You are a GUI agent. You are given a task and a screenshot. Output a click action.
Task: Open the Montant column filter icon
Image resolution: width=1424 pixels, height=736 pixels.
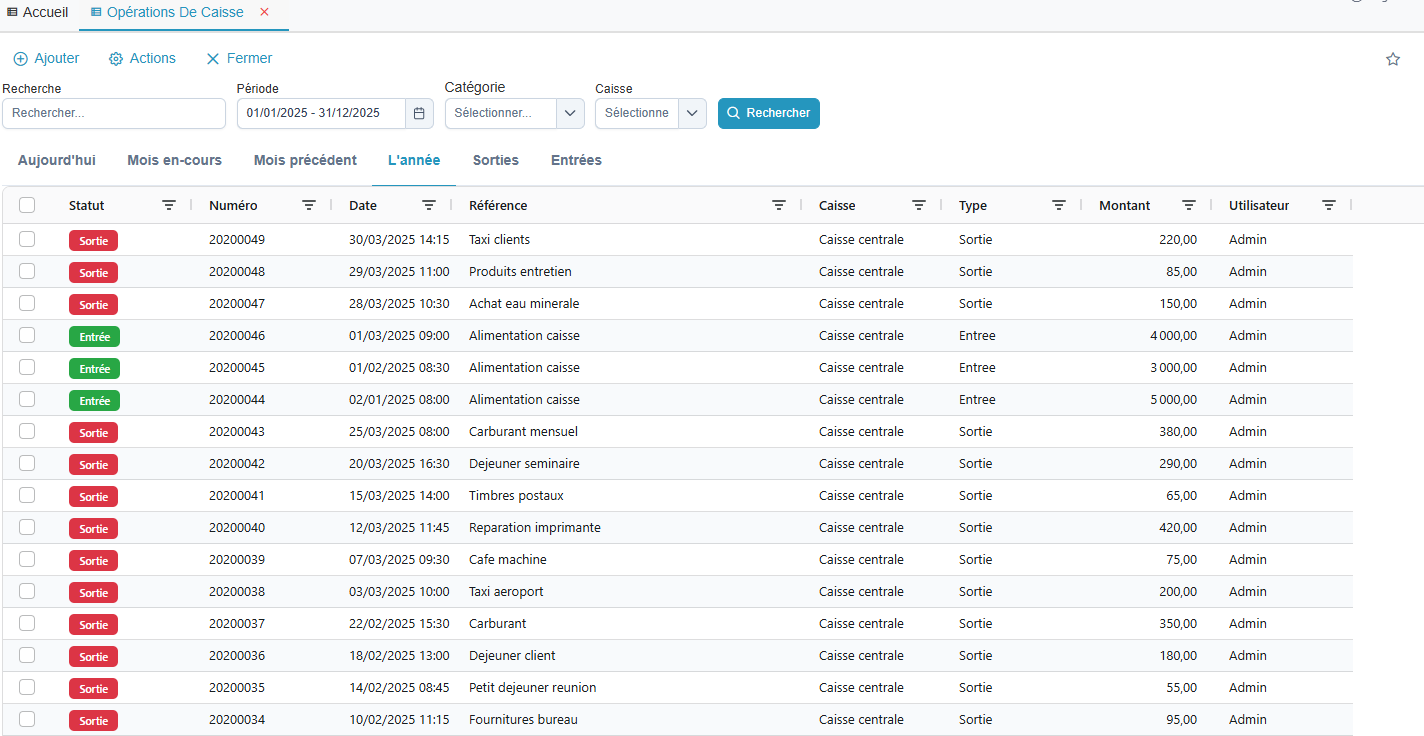pyautogui.click(x=1189, y=205)
